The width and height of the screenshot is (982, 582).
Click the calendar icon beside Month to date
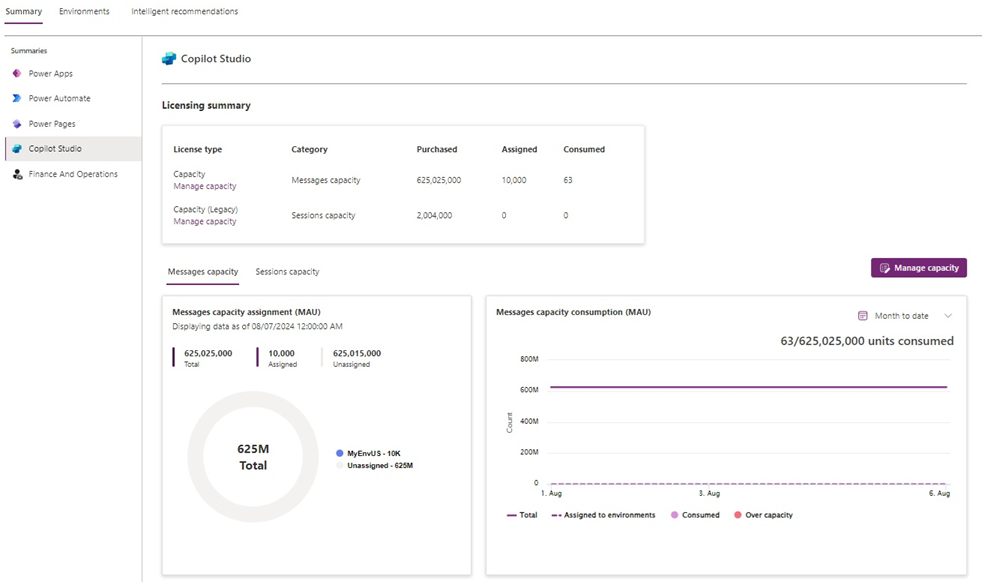point(862,316)
